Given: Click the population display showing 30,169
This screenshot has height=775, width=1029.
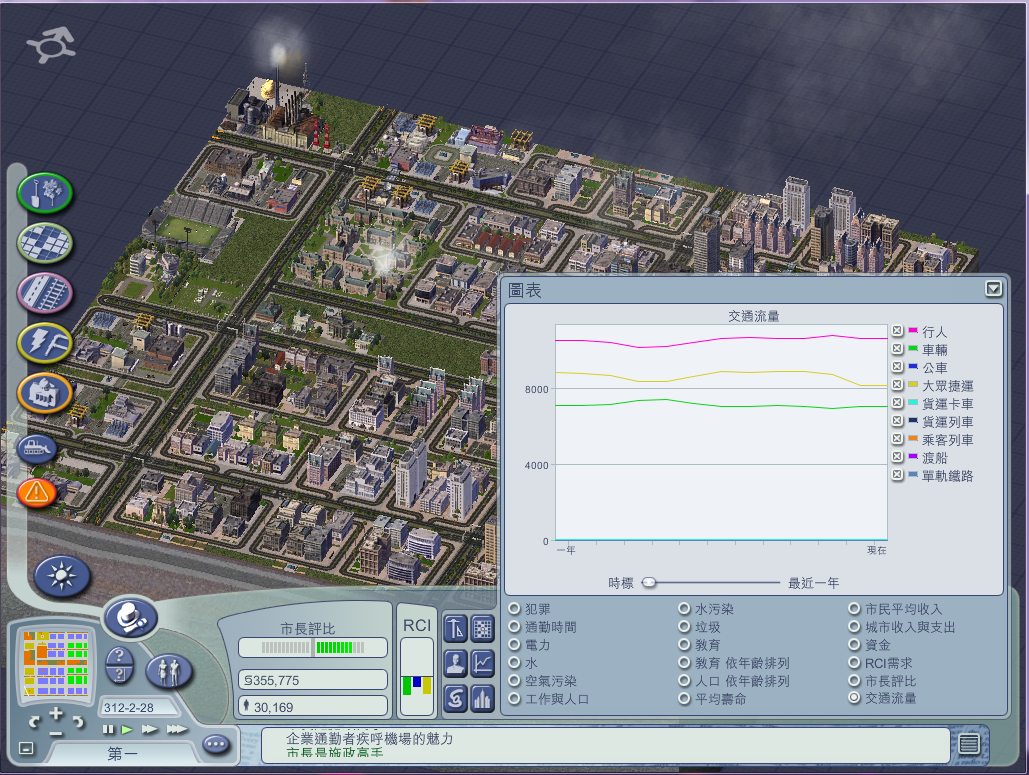Looking at the screenshot, I should [312, 706].
